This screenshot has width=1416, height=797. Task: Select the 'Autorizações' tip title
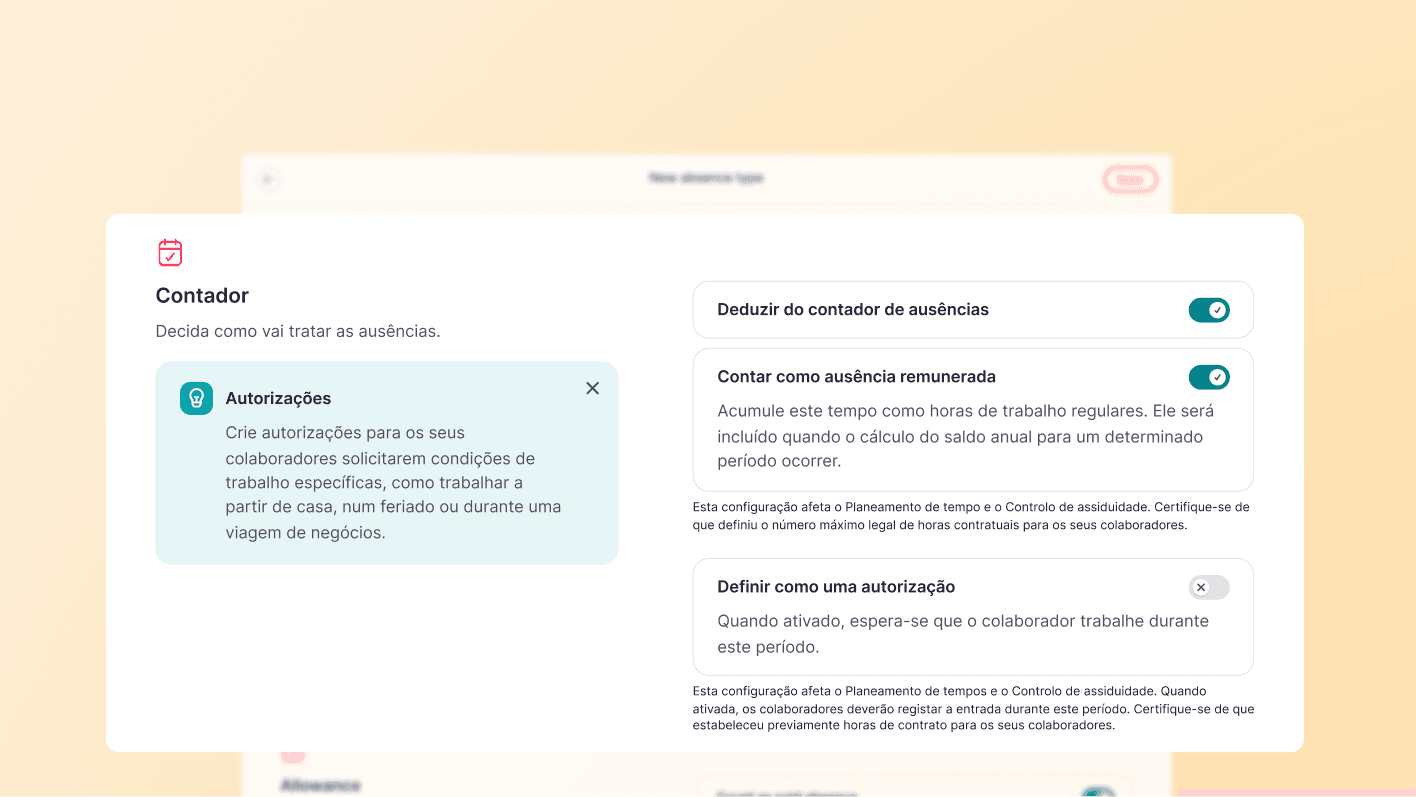pos(278,398)
